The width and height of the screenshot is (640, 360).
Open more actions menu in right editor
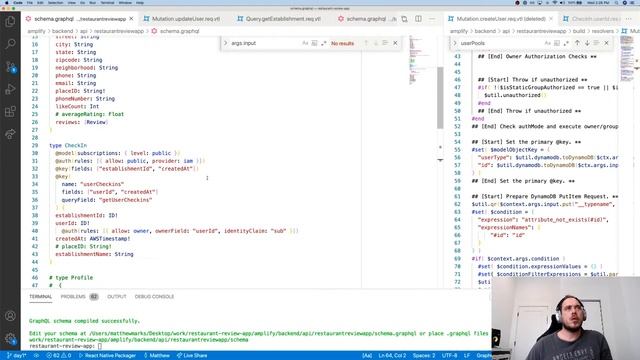click(x=629, y=19)
